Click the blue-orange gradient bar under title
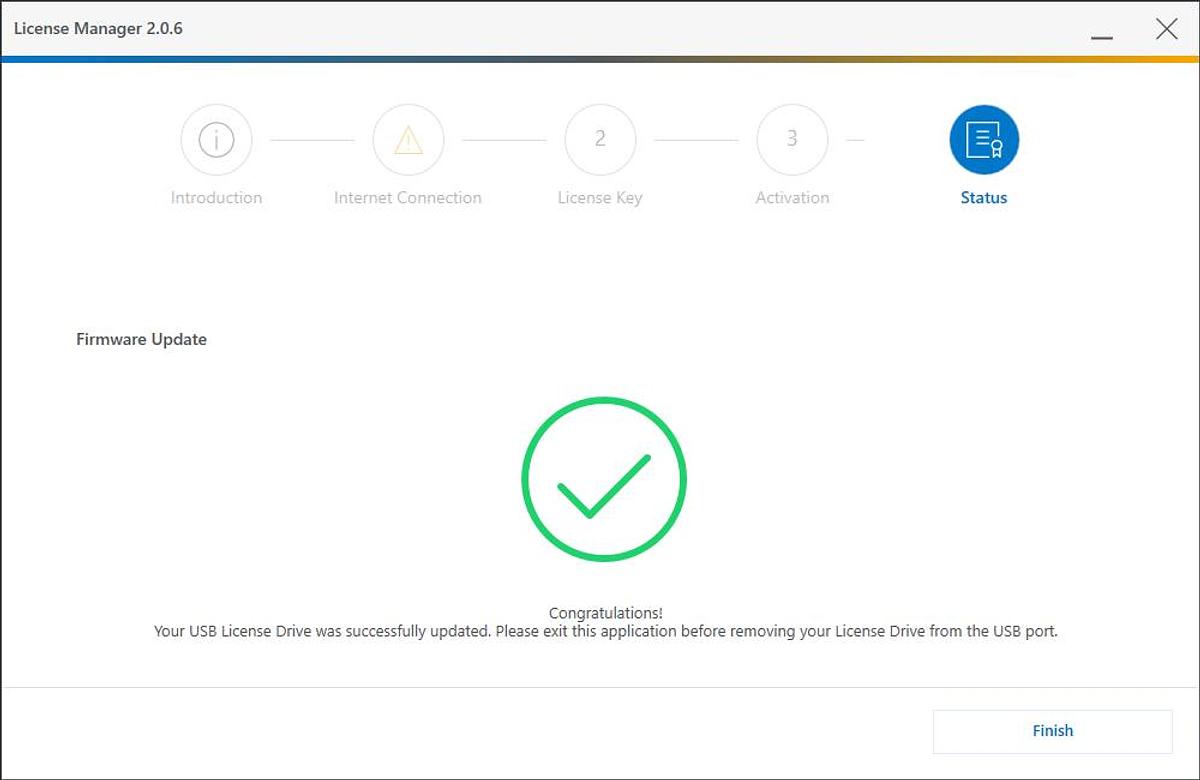 [600, 59]
